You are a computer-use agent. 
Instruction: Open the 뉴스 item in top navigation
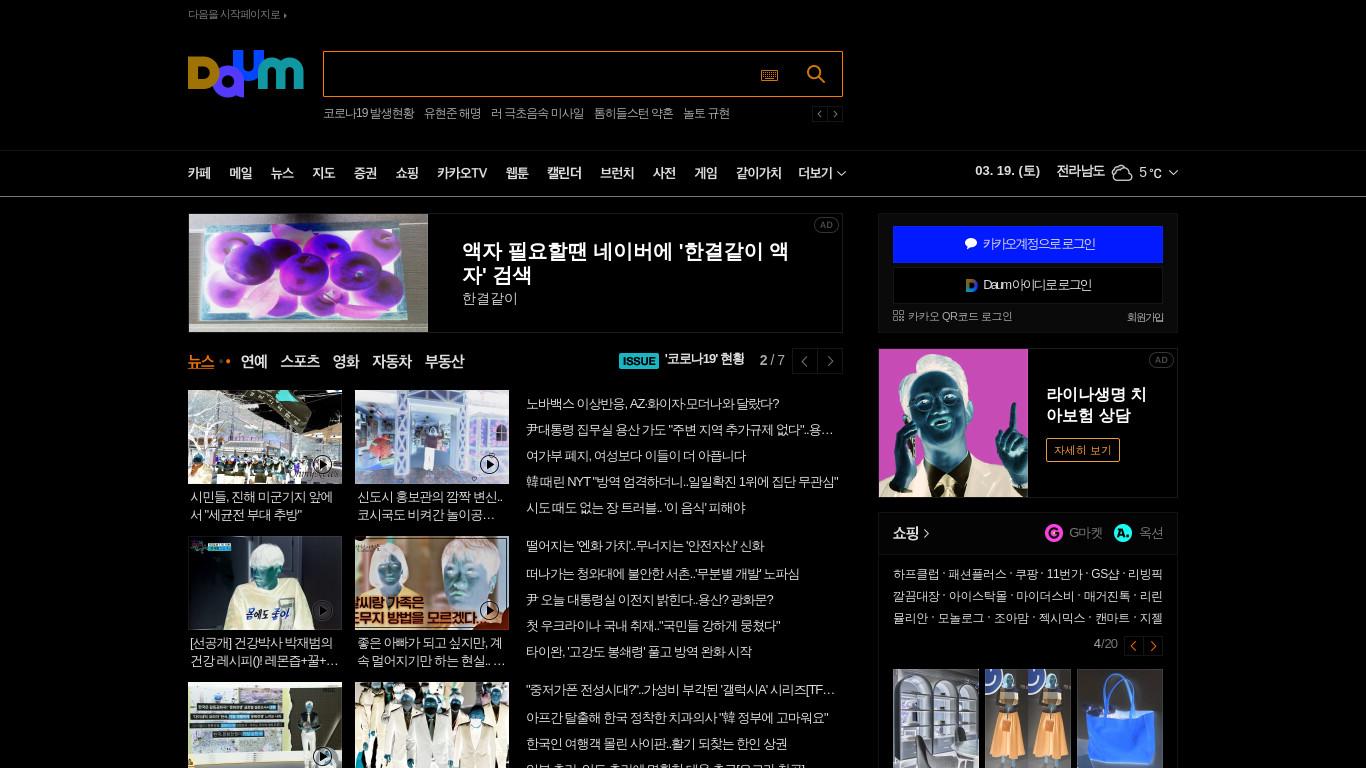282,173
